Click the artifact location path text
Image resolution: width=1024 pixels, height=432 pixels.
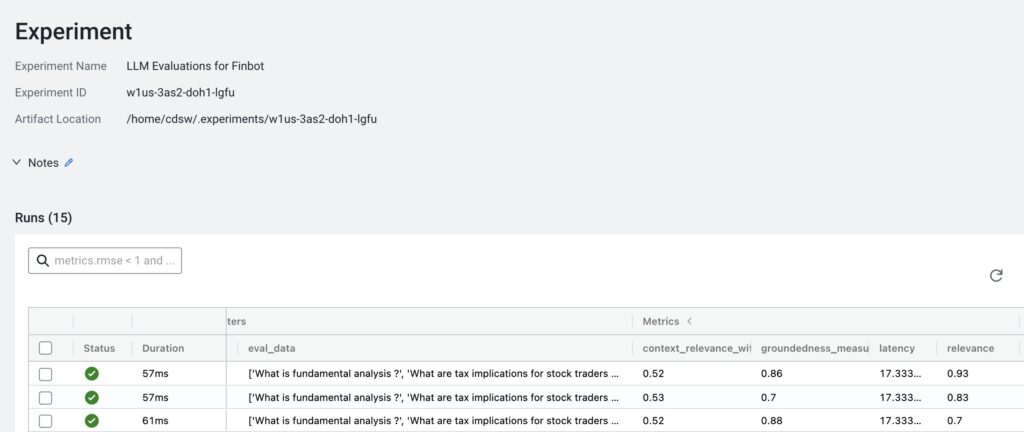pos(251,119)
